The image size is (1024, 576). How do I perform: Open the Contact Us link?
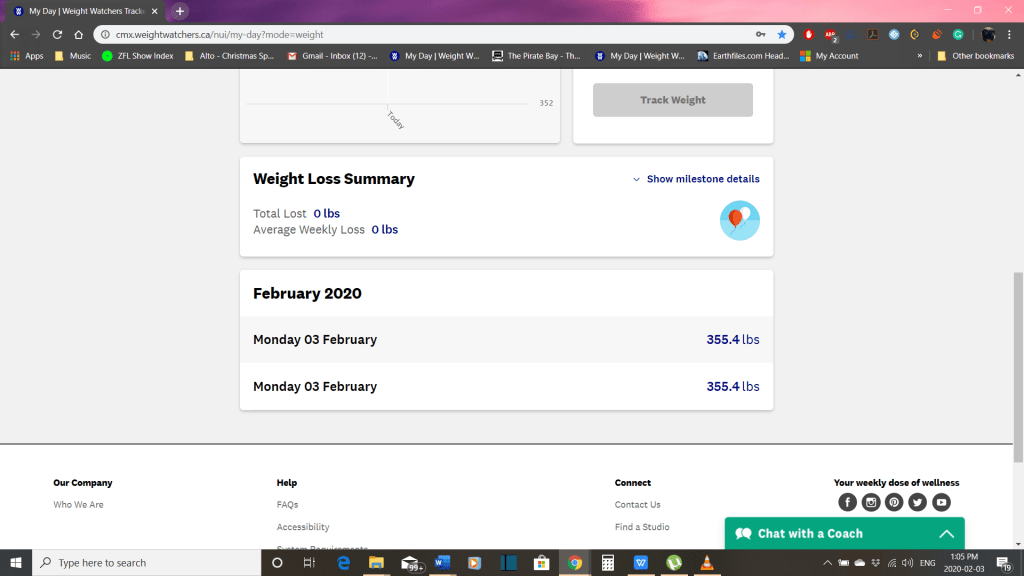pos(637,505)
